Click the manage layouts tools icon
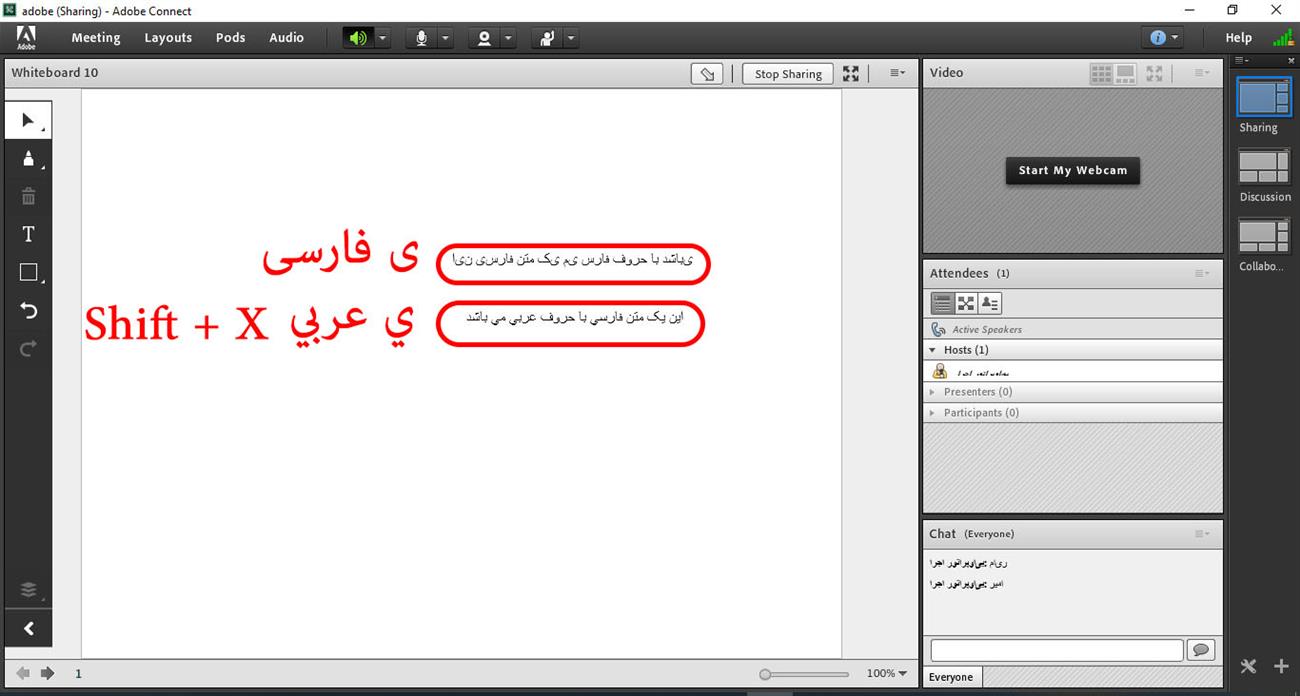This screenshot has height=696, width=1300. [1248, 666]
